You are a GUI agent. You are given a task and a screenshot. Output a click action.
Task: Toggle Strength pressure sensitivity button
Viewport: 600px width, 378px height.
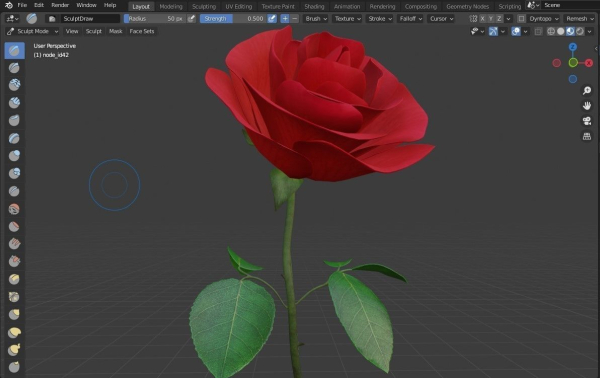(x=272, y=19)
